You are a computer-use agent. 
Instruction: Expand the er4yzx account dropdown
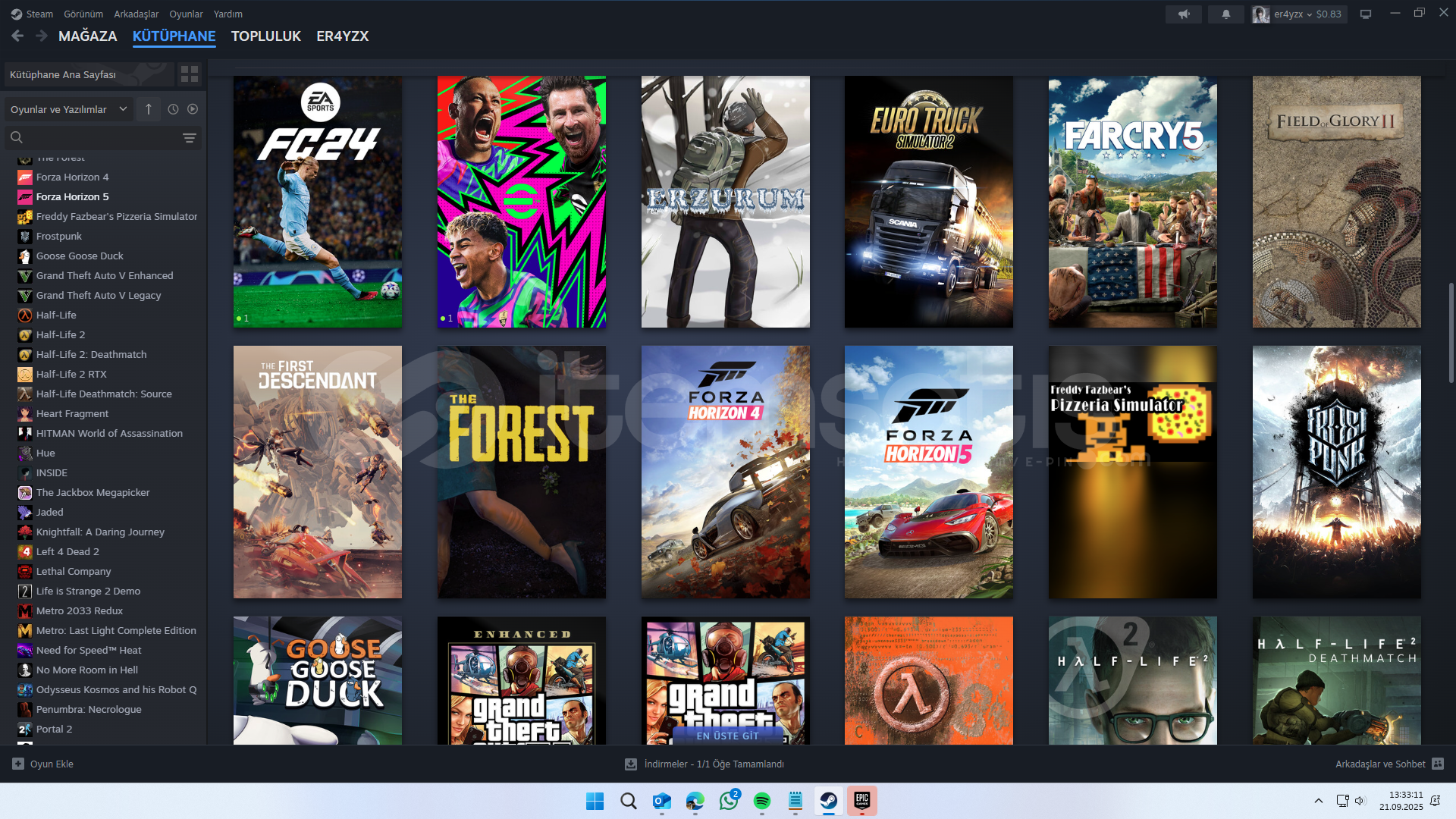[x=1299, y=14]
